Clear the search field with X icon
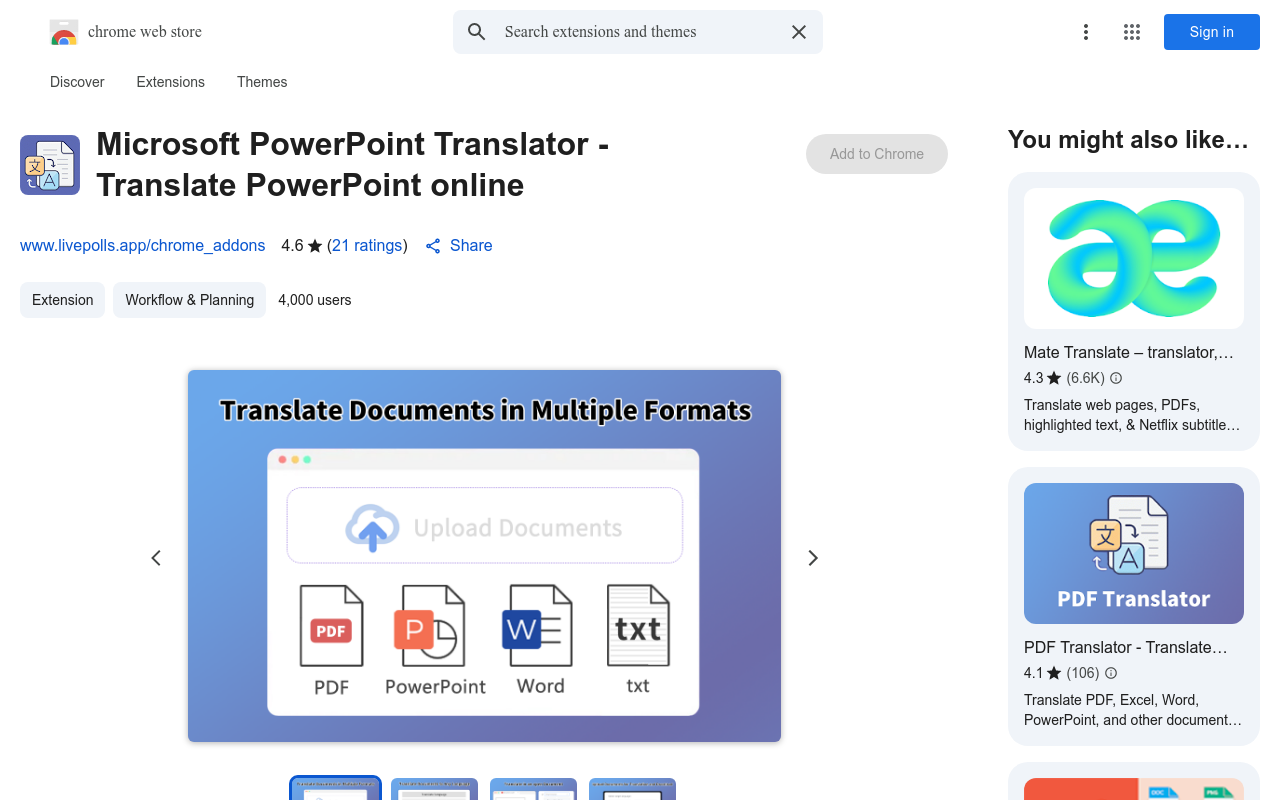The image size is (1280, 800). tap(799, 32)
